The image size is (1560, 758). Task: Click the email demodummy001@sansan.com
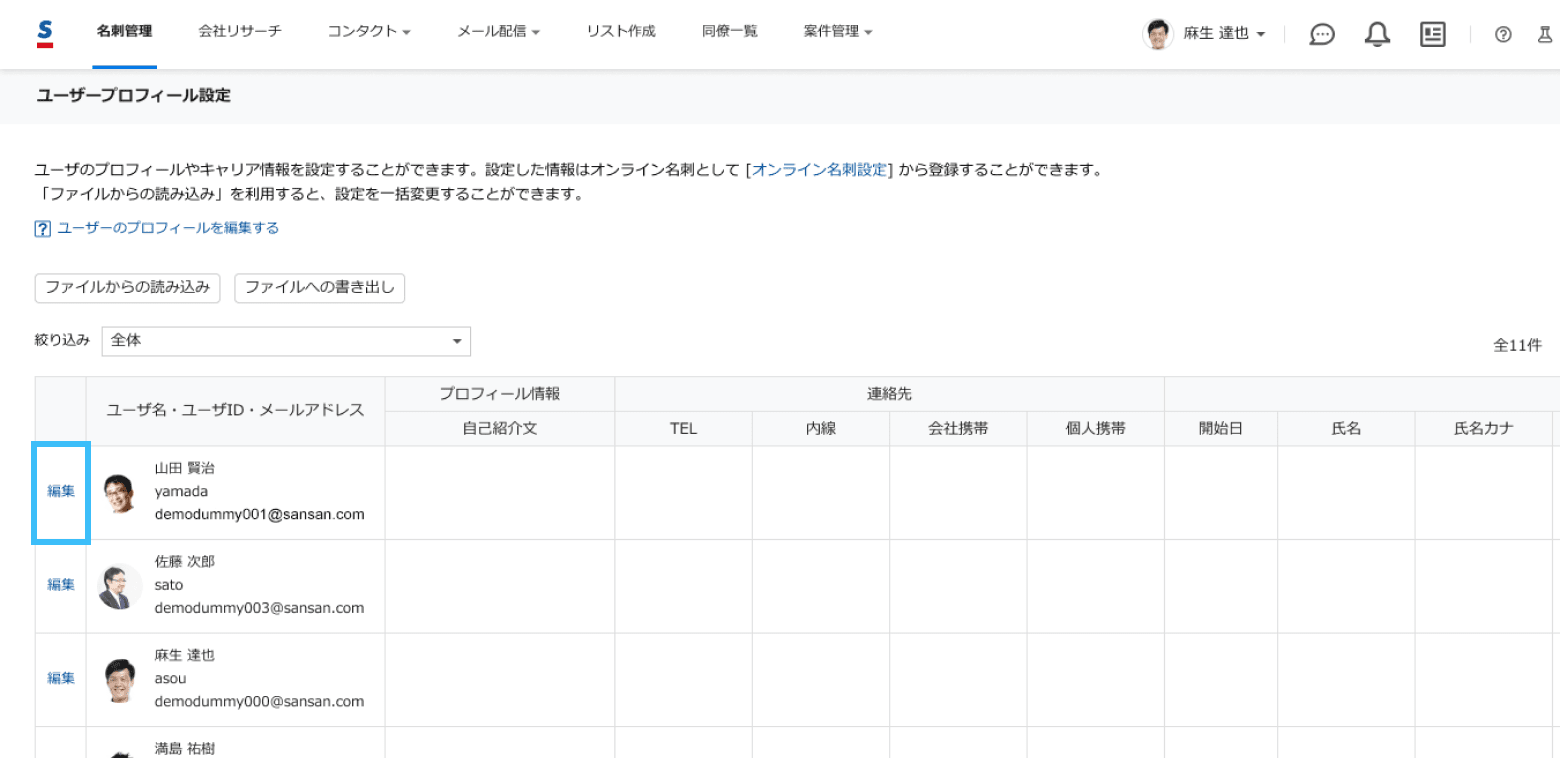pyautogui.click(x=260, y=515)
